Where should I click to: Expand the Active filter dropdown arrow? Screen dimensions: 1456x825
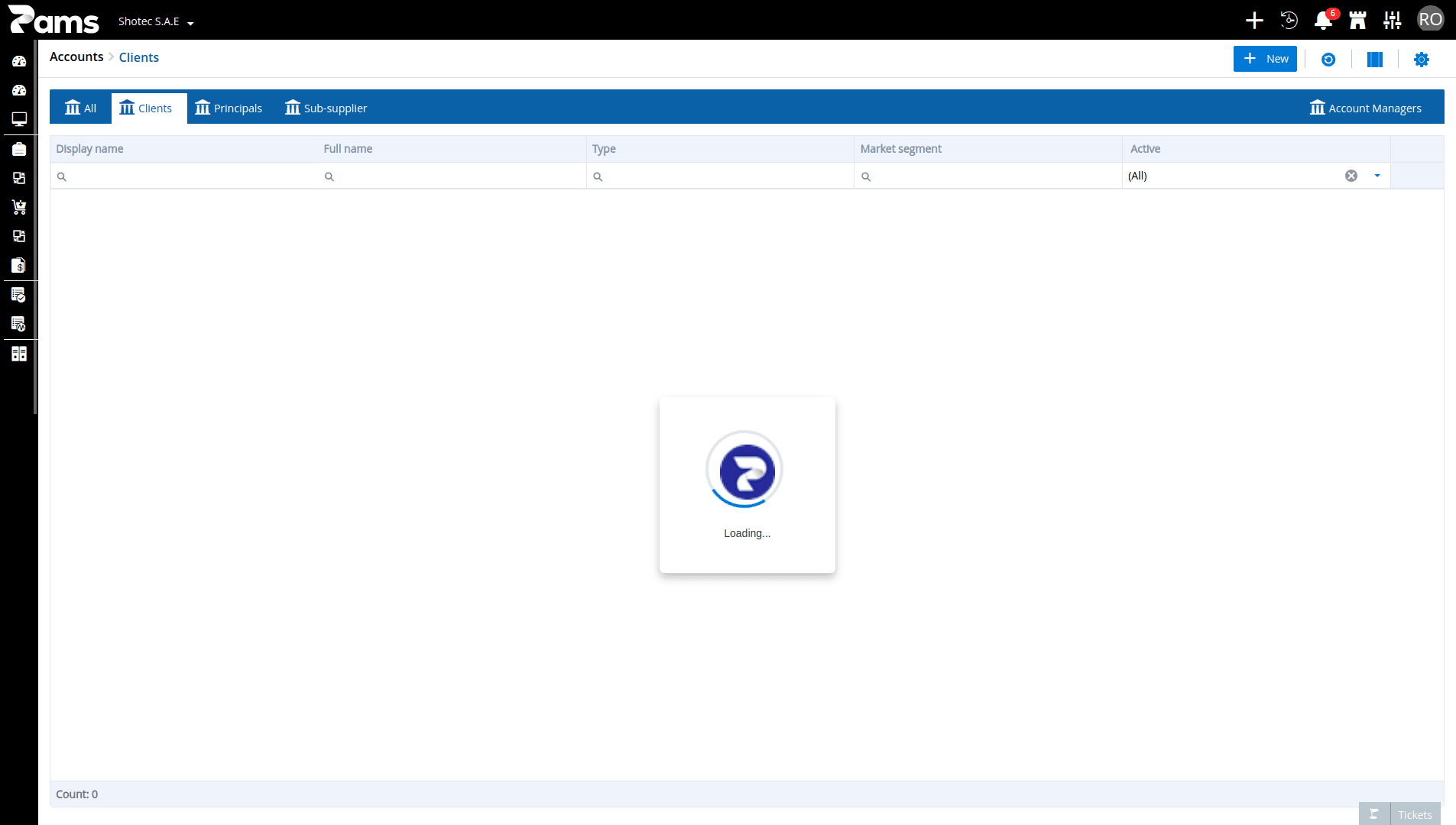(x=1377, y=176)
